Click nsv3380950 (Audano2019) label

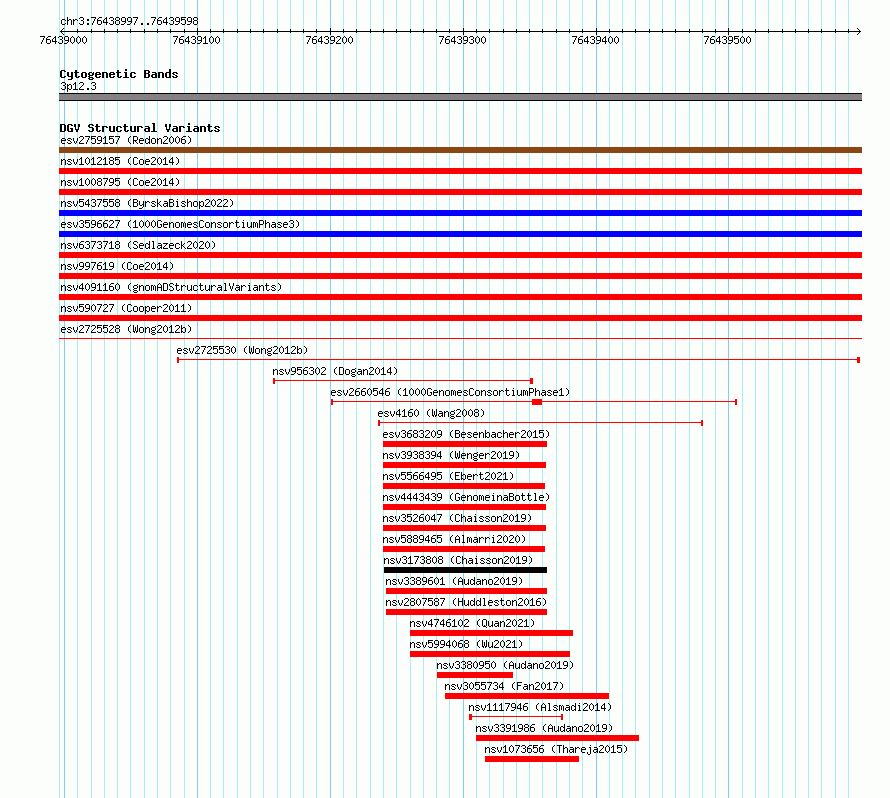tap(505, 665)
